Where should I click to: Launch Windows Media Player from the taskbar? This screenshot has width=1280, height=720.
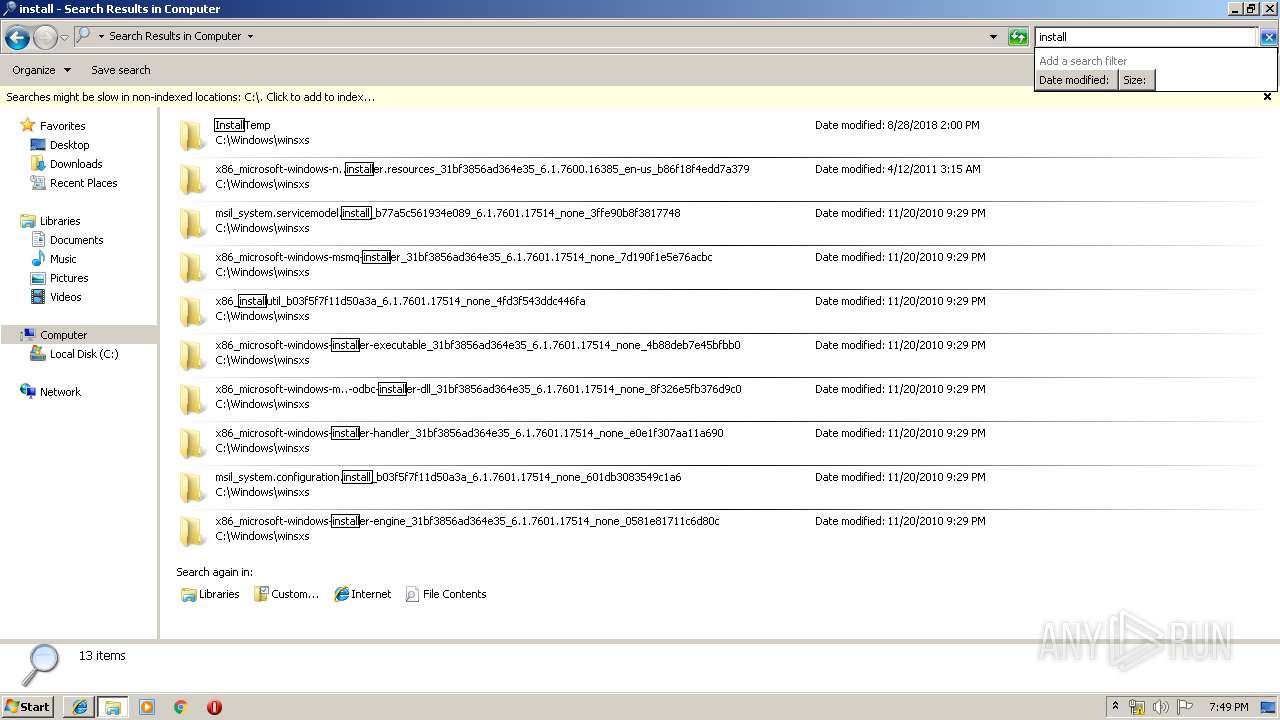point(147,707)
